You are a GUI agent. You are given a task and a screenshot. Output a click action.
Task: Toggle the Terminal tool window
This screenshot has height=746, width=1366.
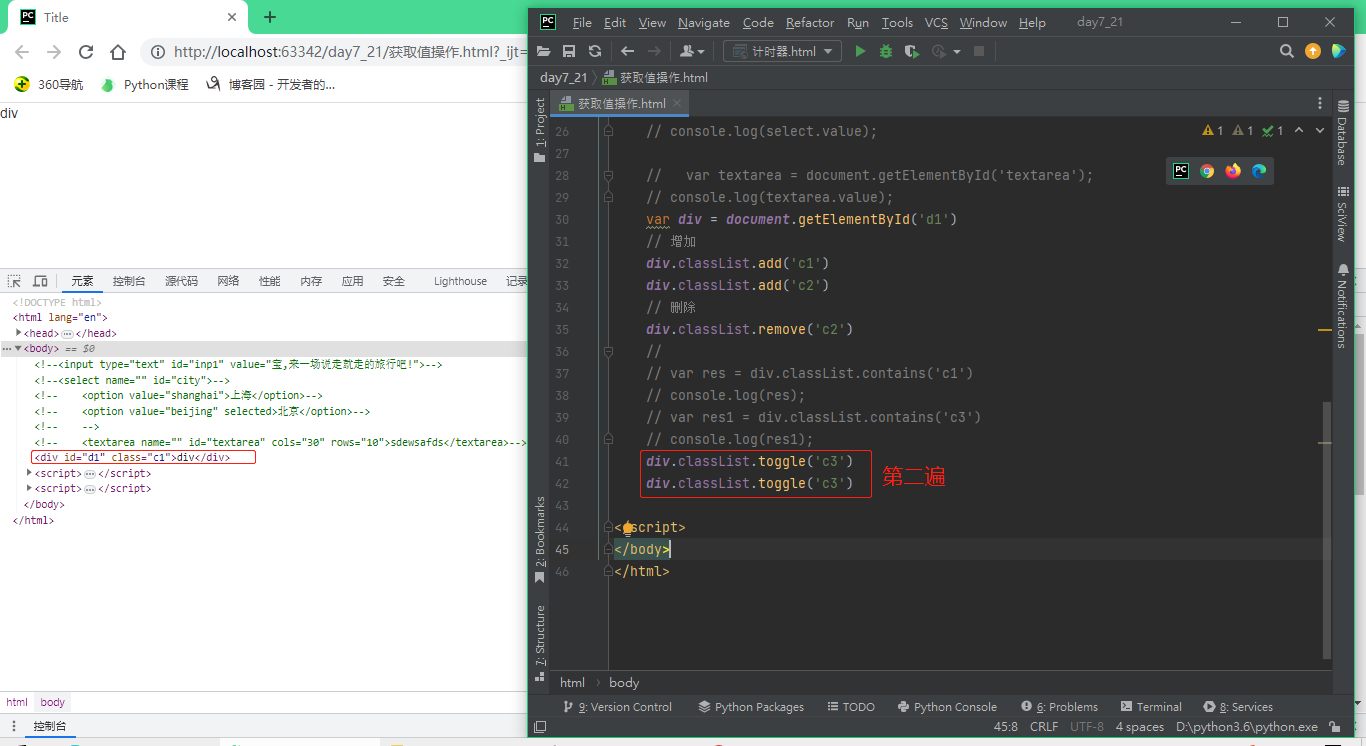coord(1152,707)
